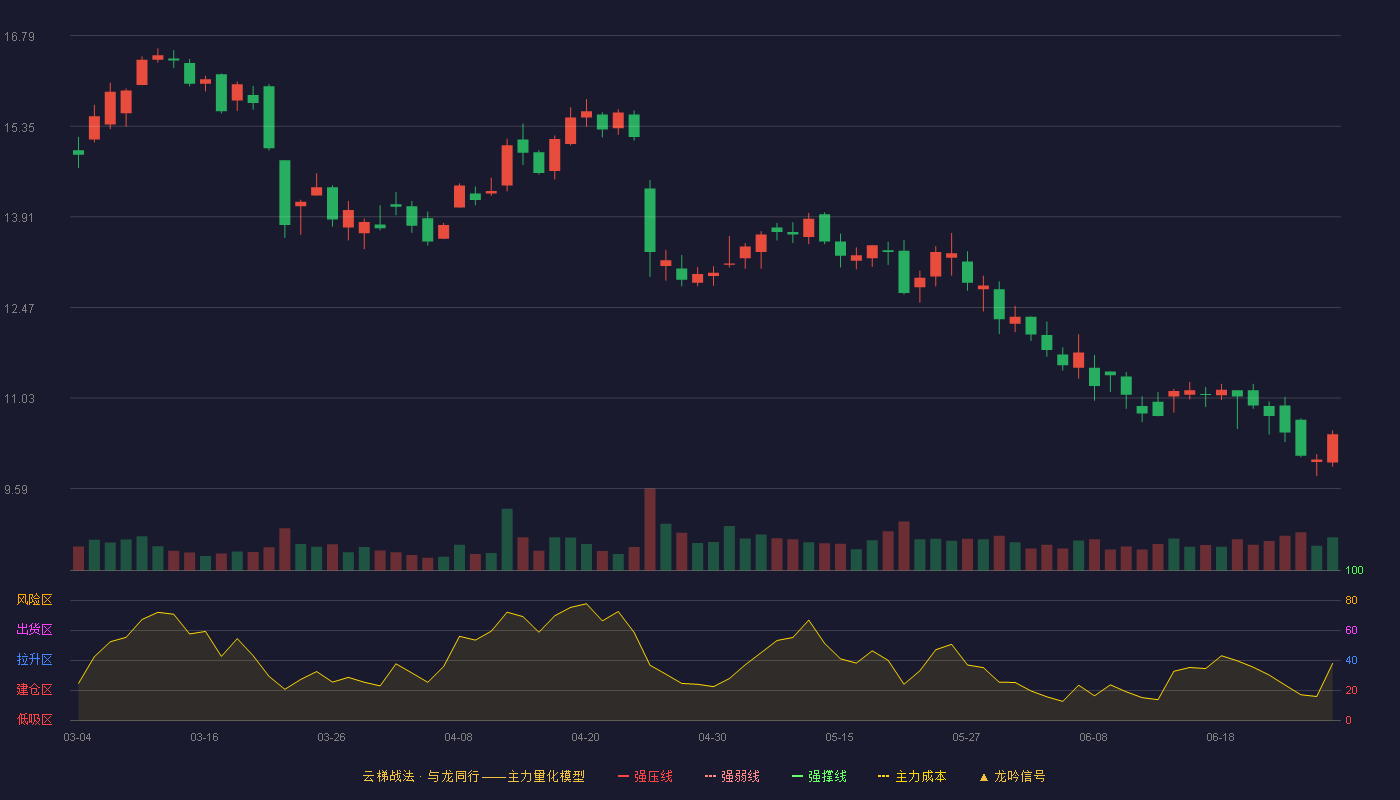Toggle the 强撑线 legend series
The width and height of the screenshot is (1400, 800).
[819, 776]
